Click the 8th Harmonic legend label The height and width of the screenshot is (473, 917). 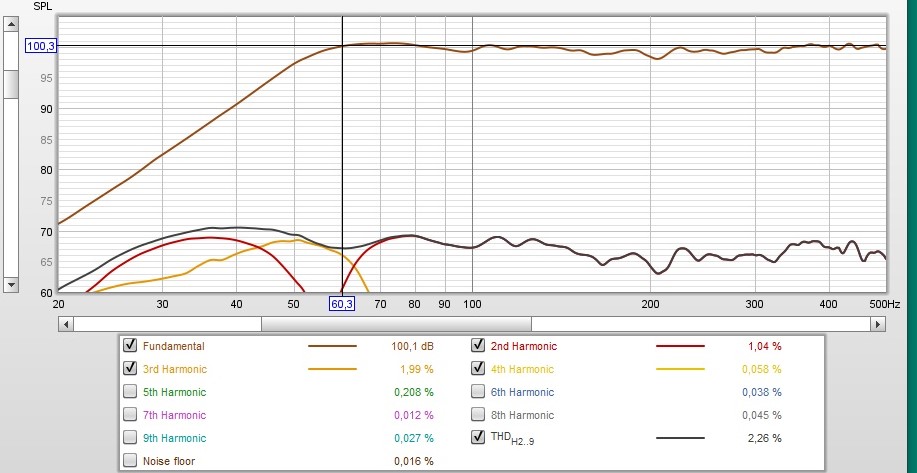tap(522, 415)
